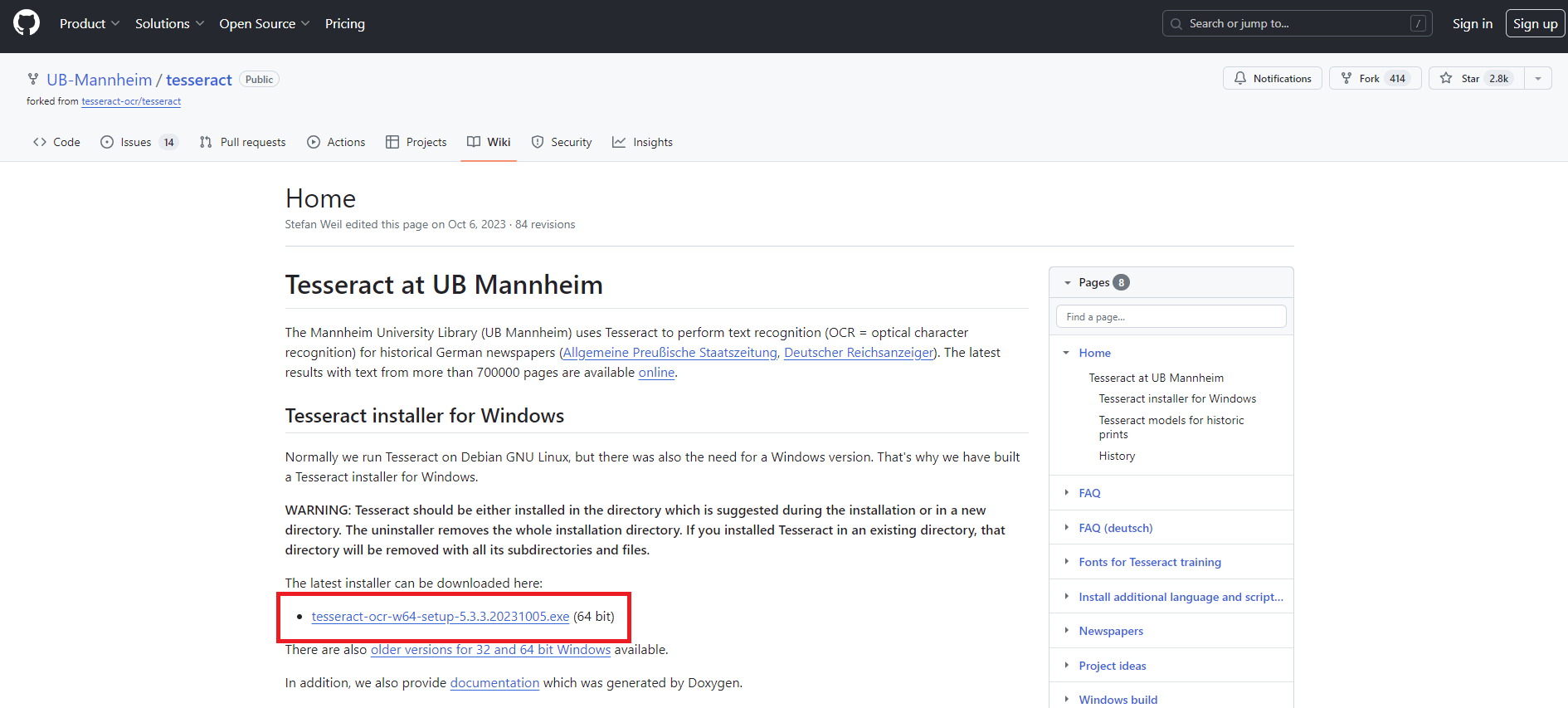Click the Pages count badge 8

1121,282
